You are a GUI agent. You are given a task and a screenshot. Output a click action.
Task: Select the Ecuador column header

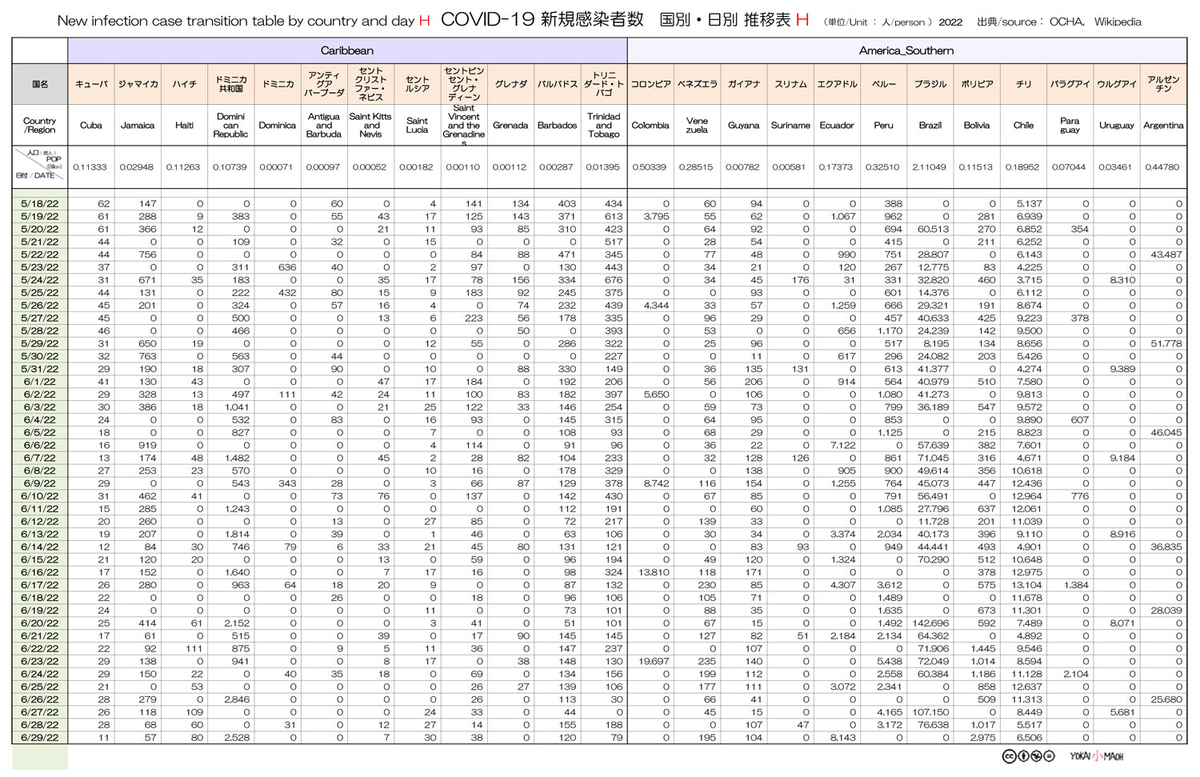tap(836, 125)
